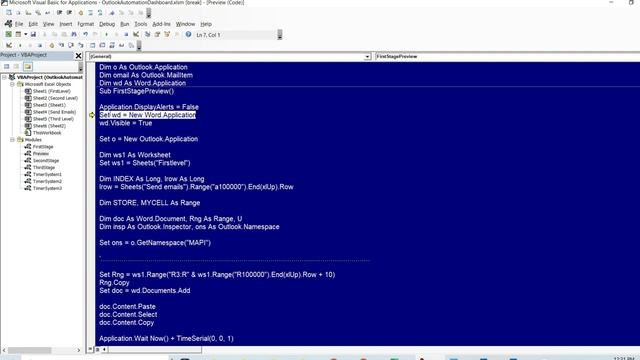Screen dimensions: 640x360
Task: Close the Project - VBAProject panel
Action: 78,56
